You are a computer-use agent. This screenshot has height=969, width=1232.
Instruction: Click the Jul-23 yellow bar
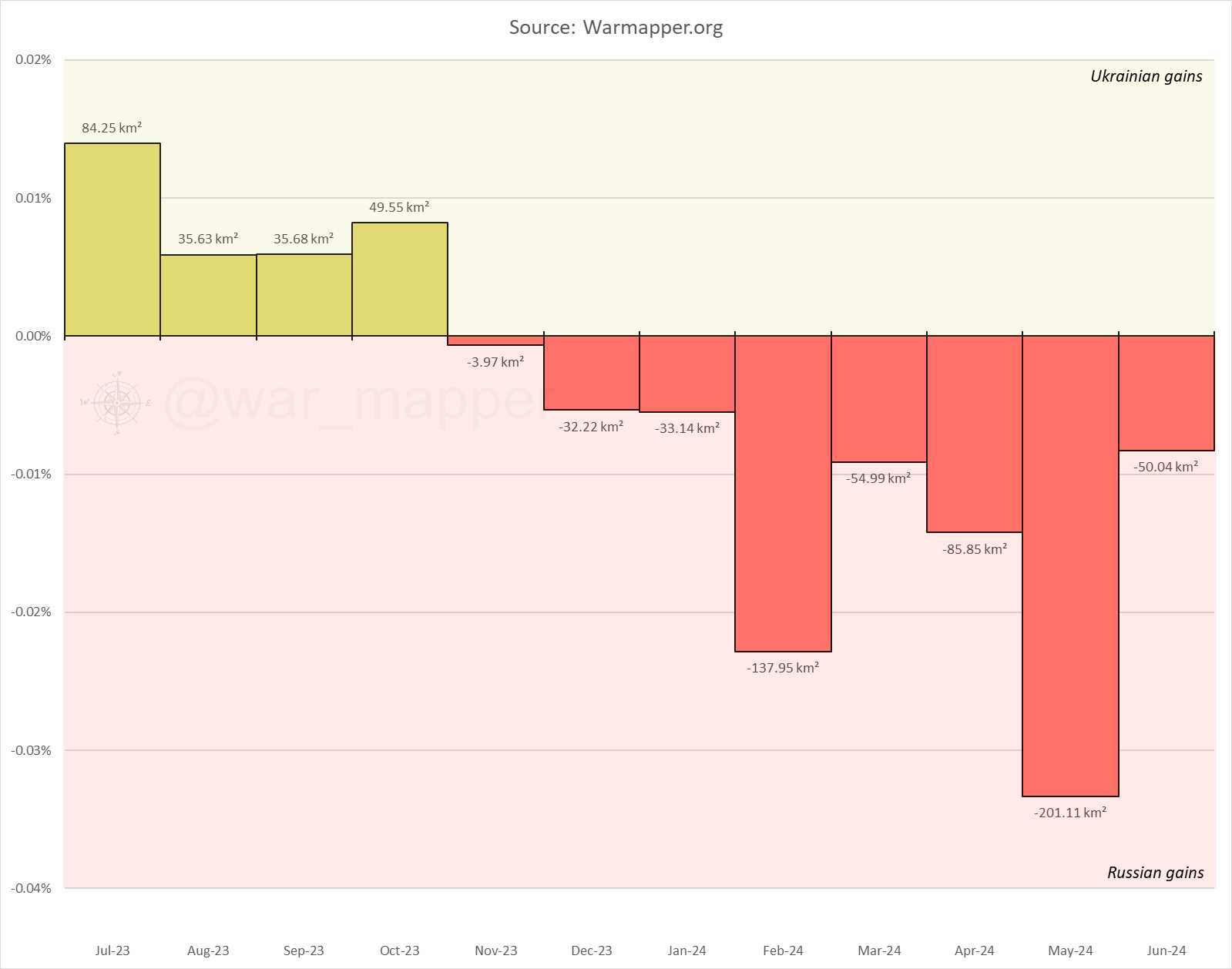(x=112, y=240)
